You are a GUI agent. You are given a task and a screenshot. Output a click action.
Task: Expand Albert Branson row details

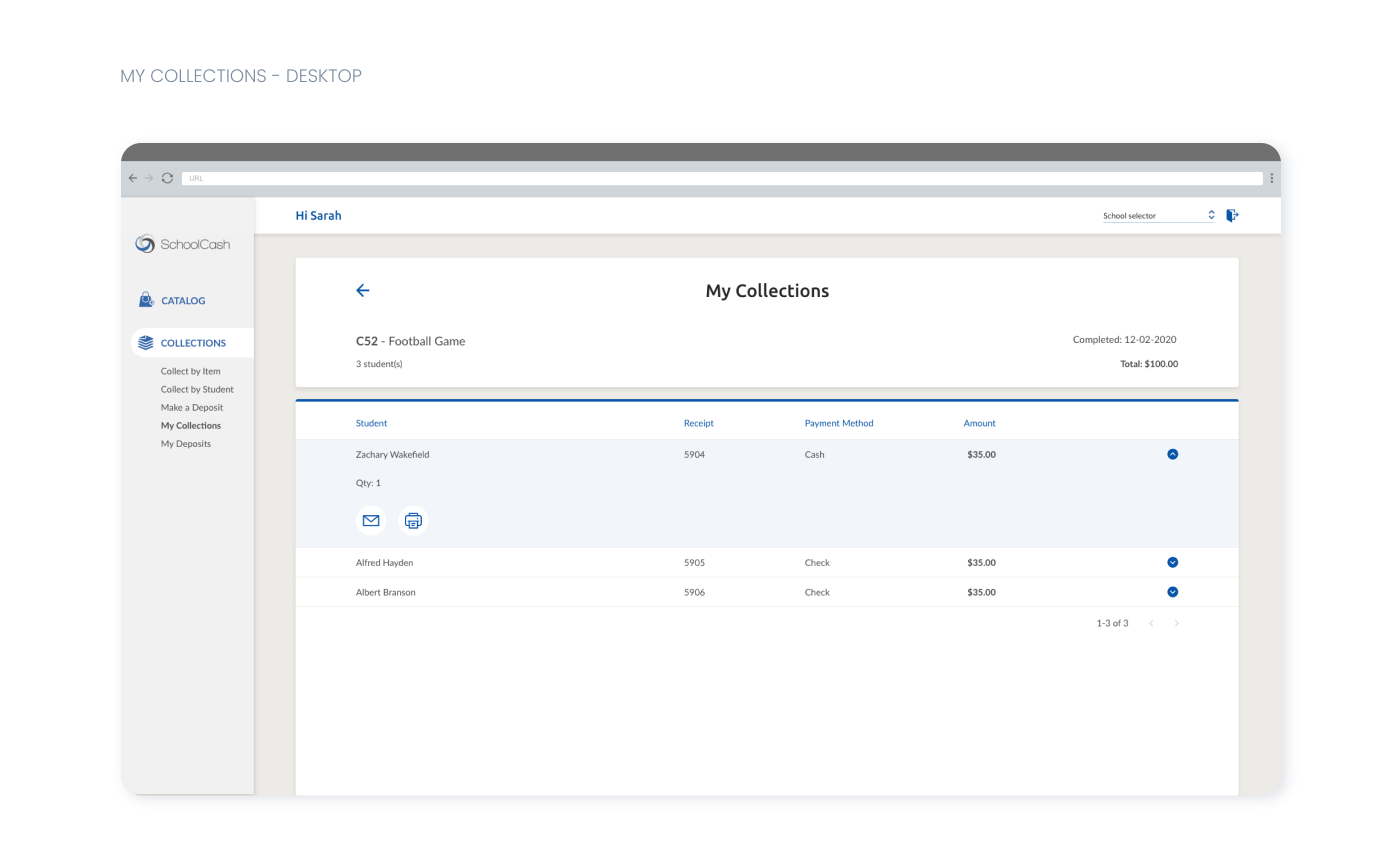point(1173,592)
